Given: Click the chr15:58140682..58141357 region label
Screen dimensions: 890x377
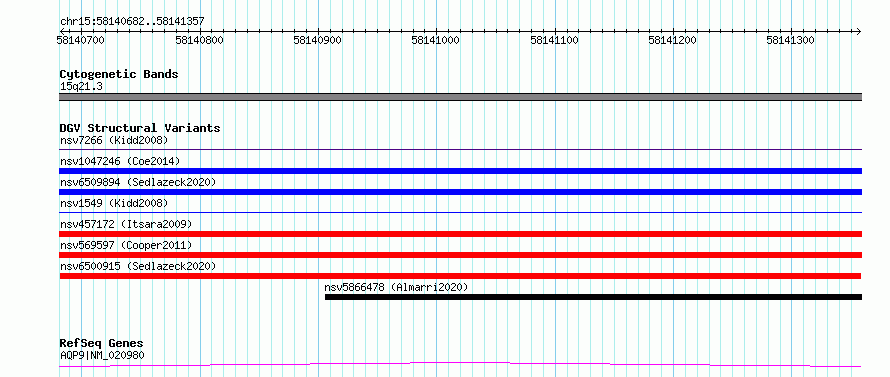Looking at the screenshot, I should 132,22.
